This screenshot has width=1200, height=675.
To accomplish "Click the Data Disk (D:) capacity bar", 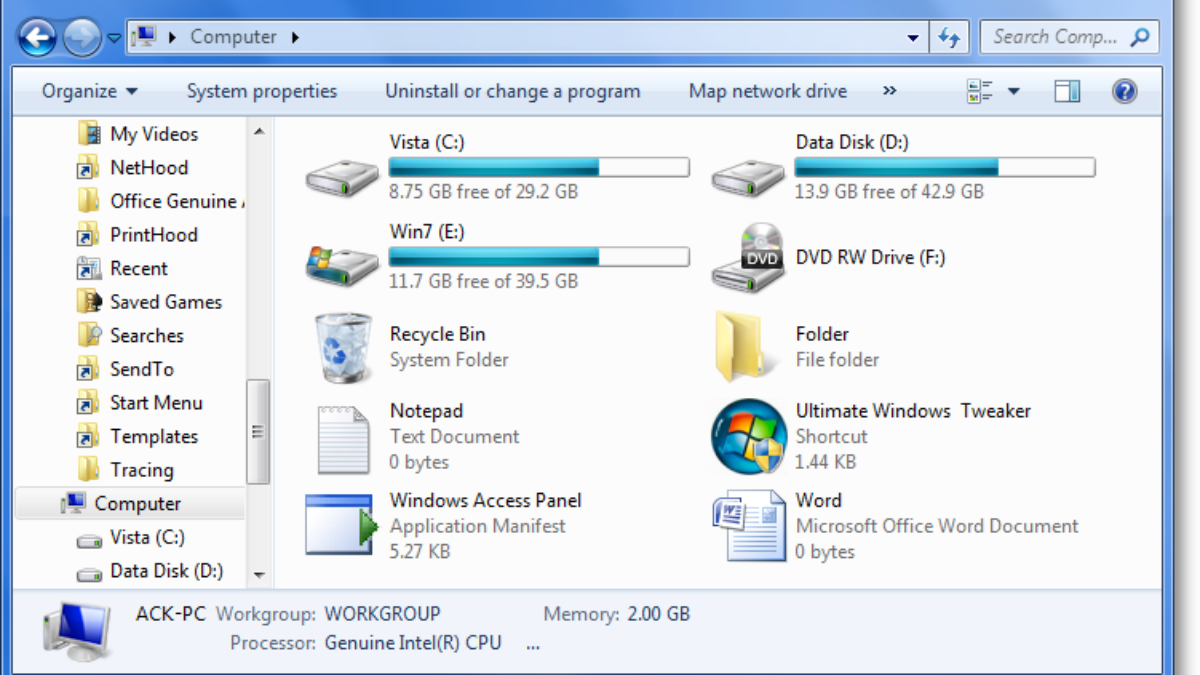I will [x=945, y=167].
